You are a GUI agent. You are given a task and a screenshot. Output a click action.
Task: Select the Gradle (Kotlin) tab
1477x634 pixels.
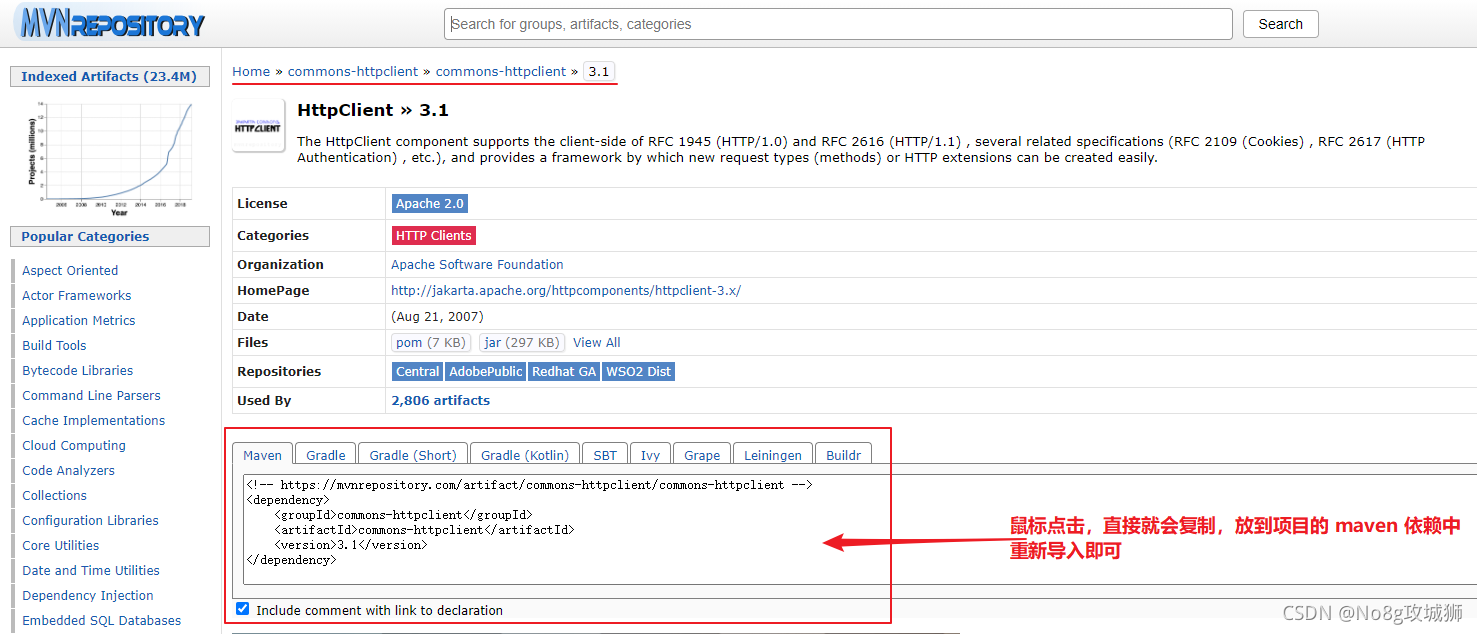[525, 455]
